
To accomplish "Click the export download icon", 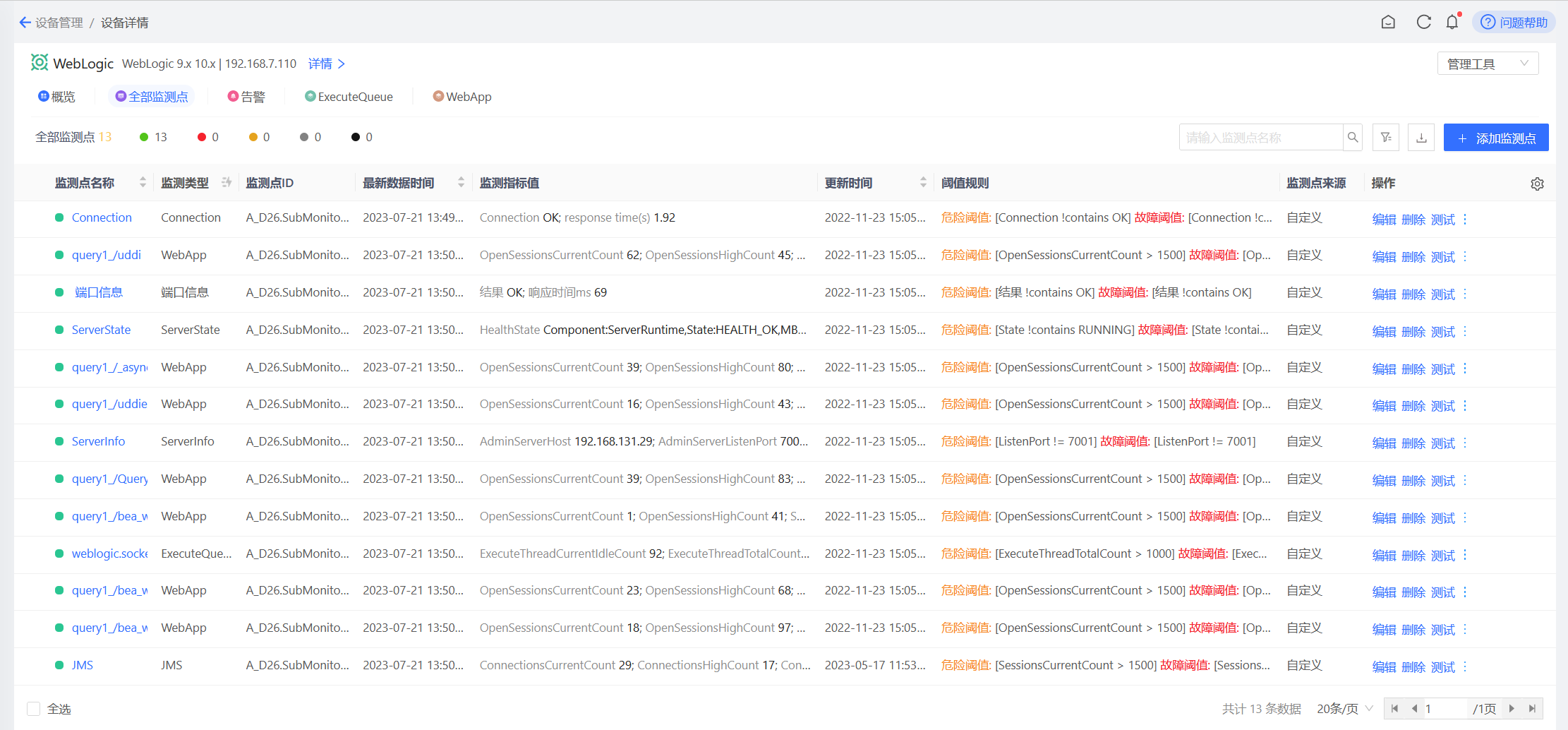I will click(x=1421, y=137).
